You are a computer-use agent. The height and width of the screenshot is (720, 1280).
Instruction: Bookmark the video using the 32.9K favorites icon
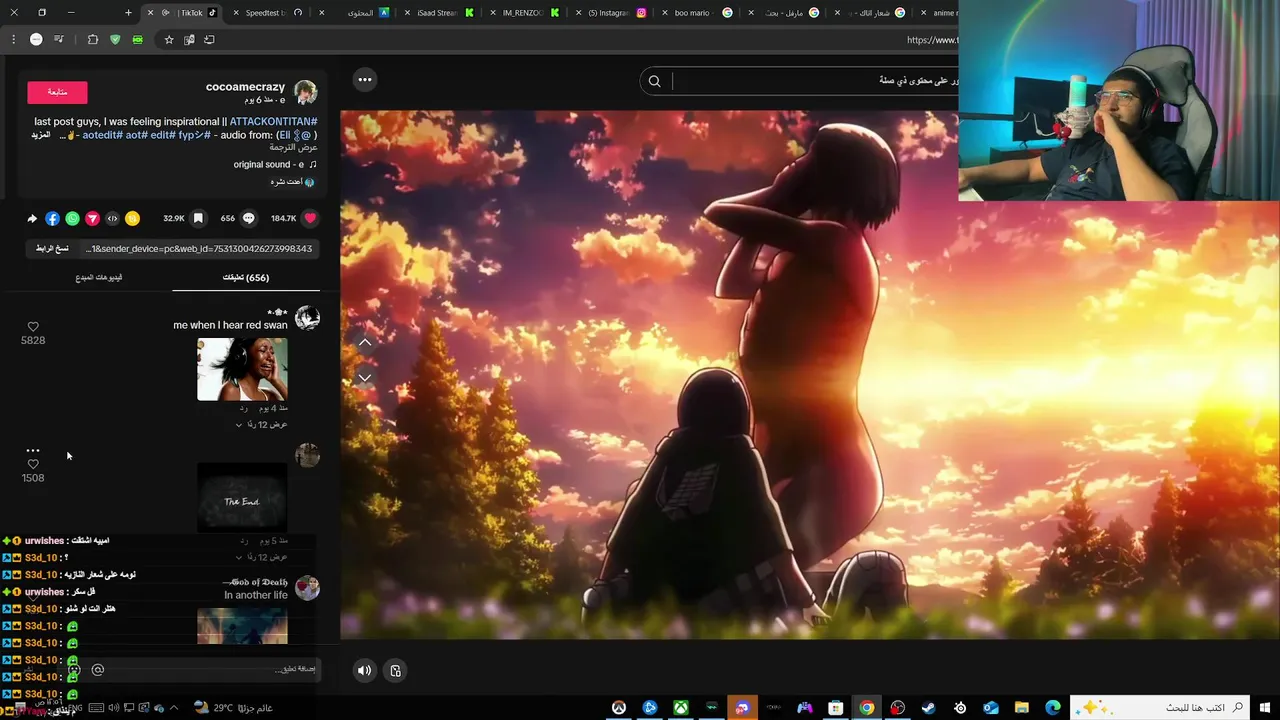coord(198,218)
